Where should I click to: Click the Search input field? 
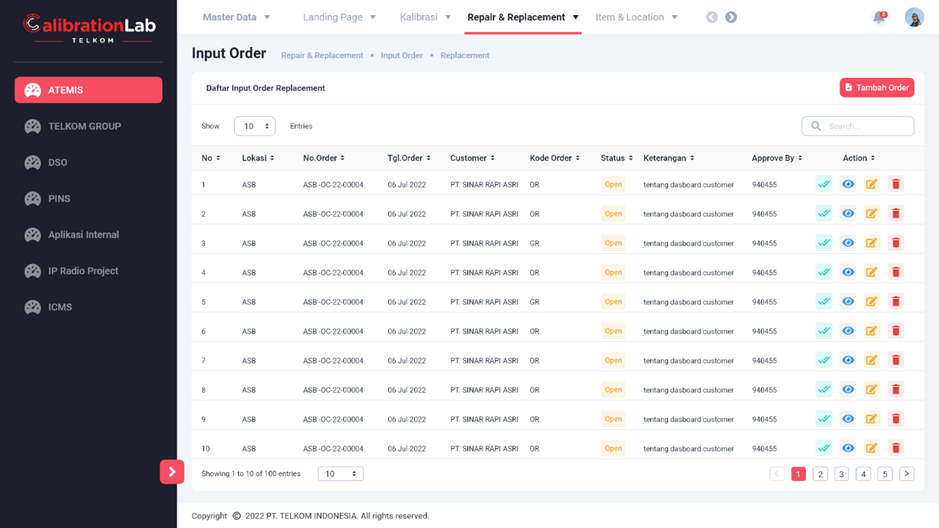[866, 126]
